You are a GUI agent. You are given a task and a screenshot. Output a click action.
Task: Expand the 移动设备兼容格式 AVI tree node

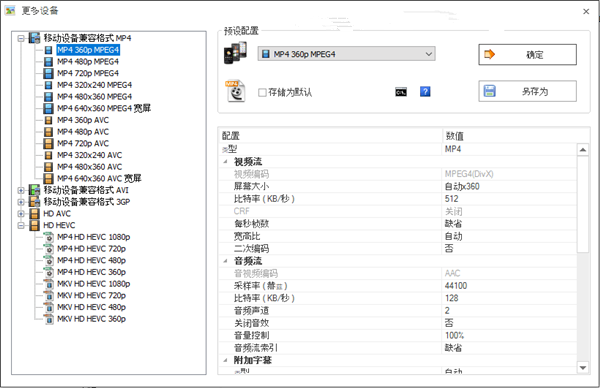pos(21,190)
